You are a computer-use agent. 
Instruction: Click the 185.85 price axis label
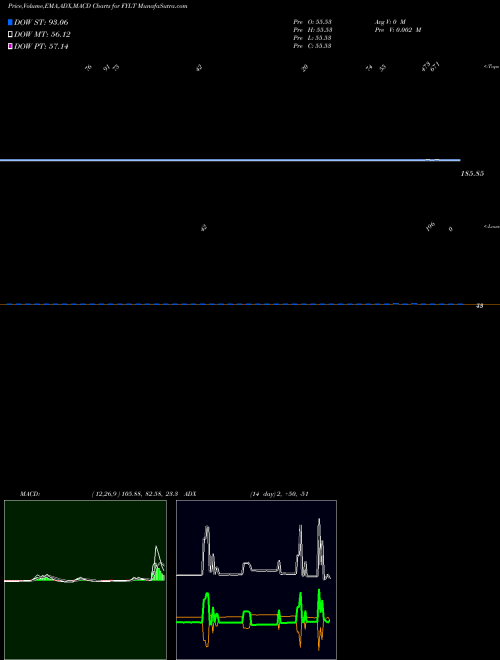pos(472,173)
